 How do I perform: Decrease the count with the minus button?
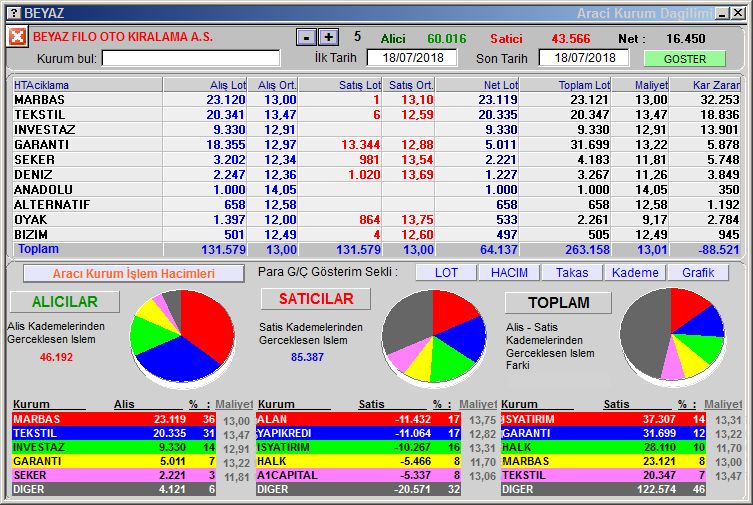[306, 37]
